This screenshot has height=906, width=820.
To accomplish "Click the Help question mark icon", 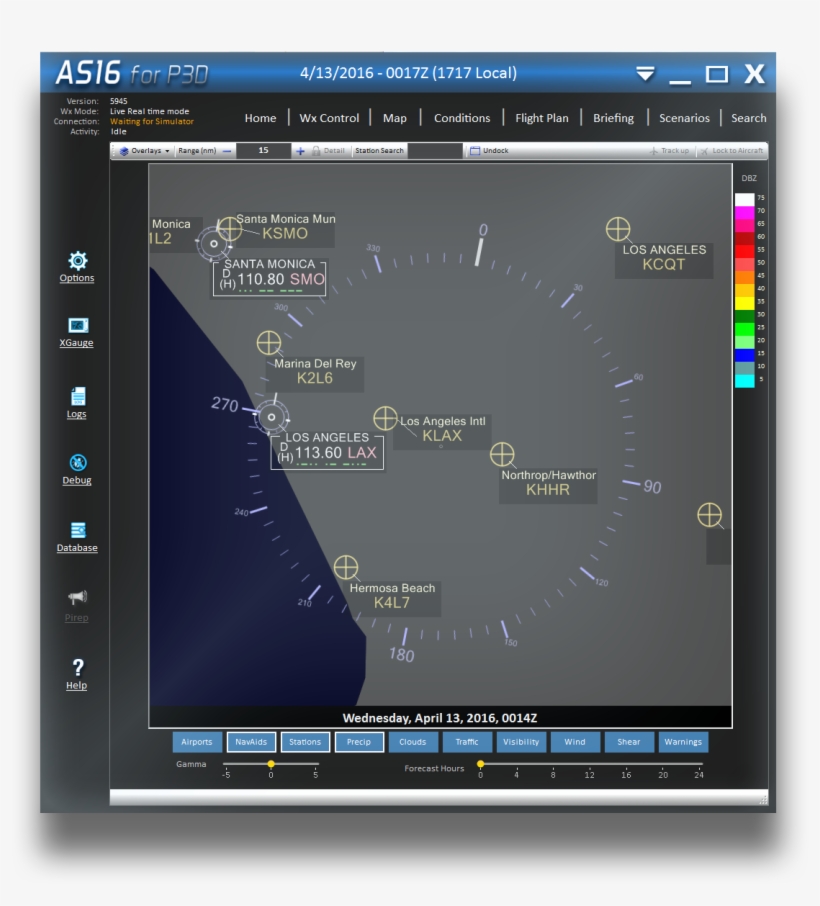I will click(x=77, y=667).
